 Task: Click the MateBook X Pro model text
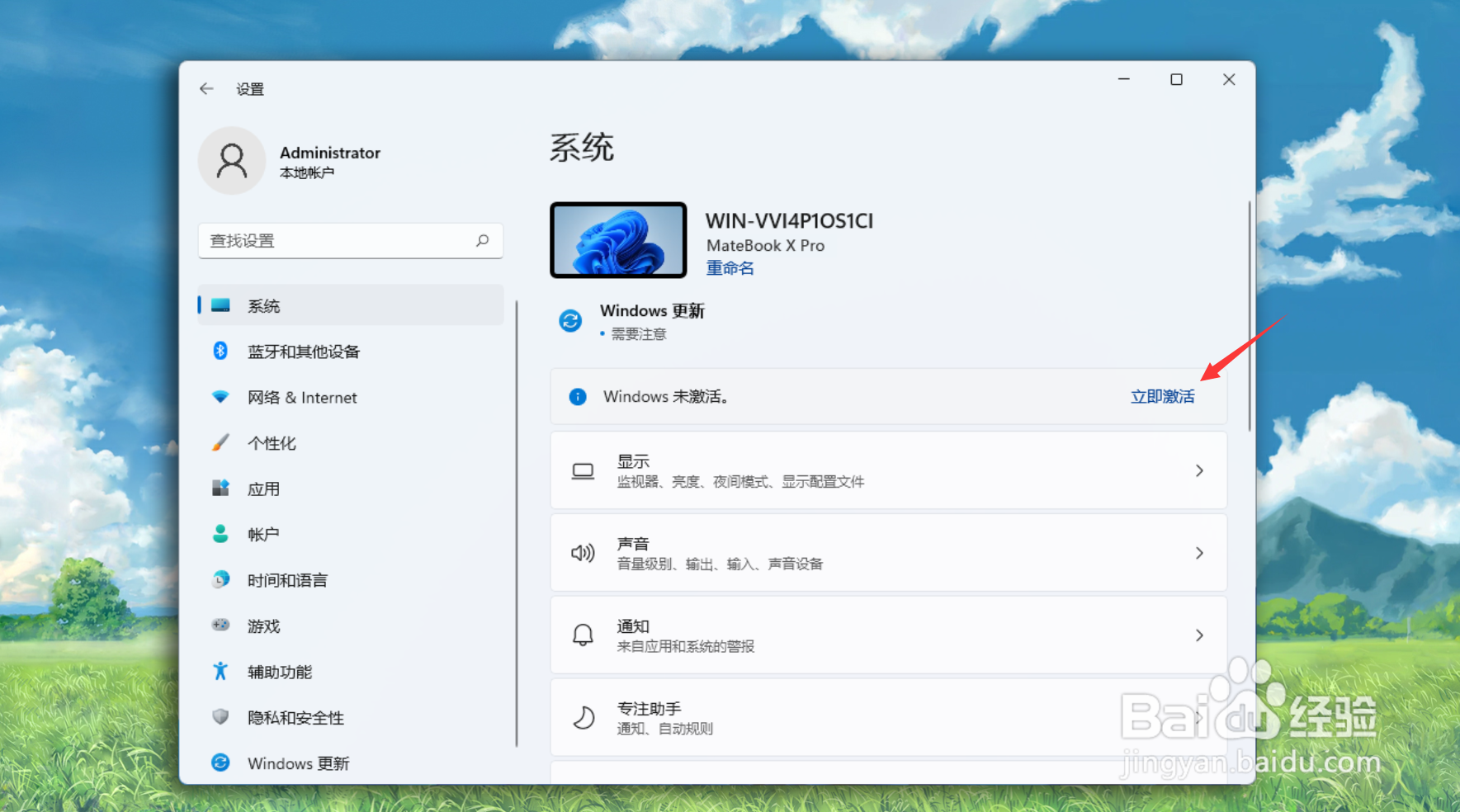[x=765, y=246]
